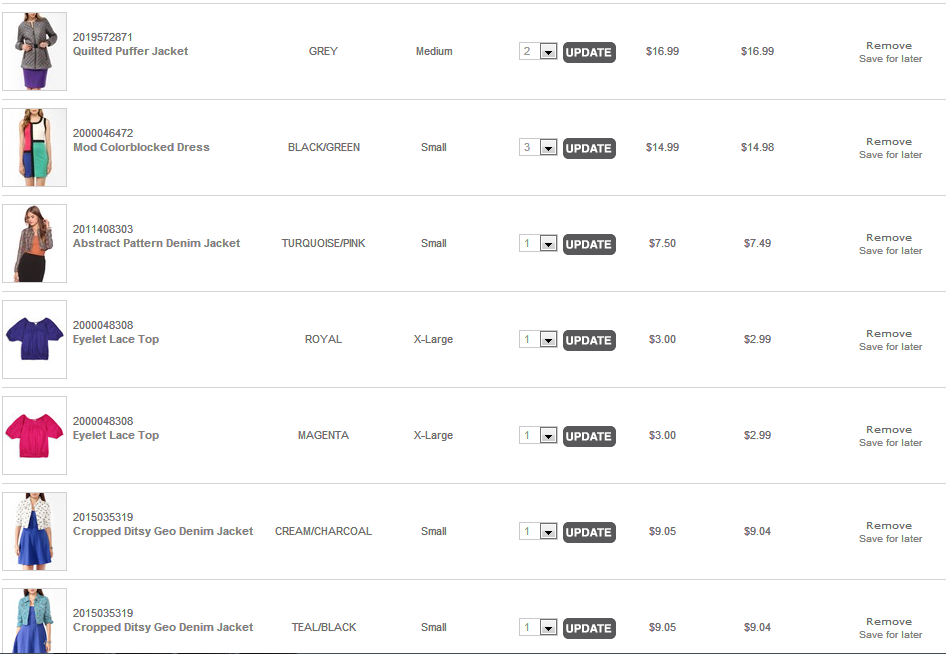
Task: Open quantity dropdown for Mod Colorblocked Dress
Action: coord(548,148)
